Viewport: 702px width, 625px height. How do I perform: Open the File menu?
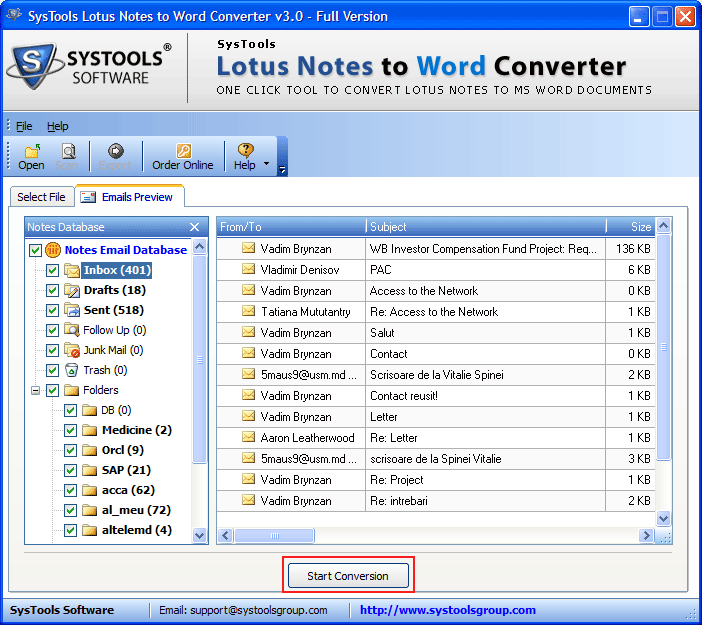point(24,126)
